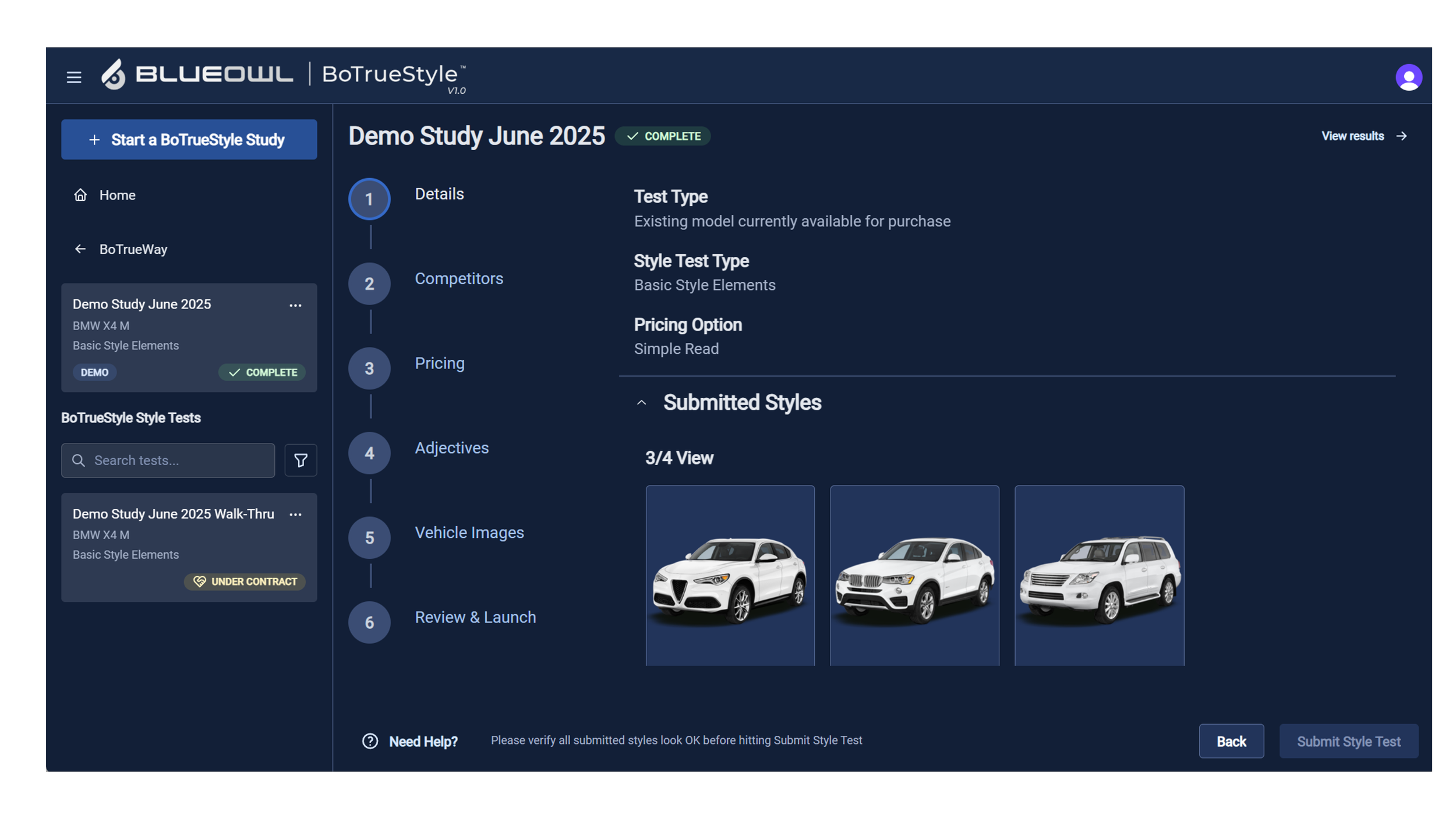The image size is (1456, 819).
Task: Collapse the Submitted Styles section
Action: 641,403
